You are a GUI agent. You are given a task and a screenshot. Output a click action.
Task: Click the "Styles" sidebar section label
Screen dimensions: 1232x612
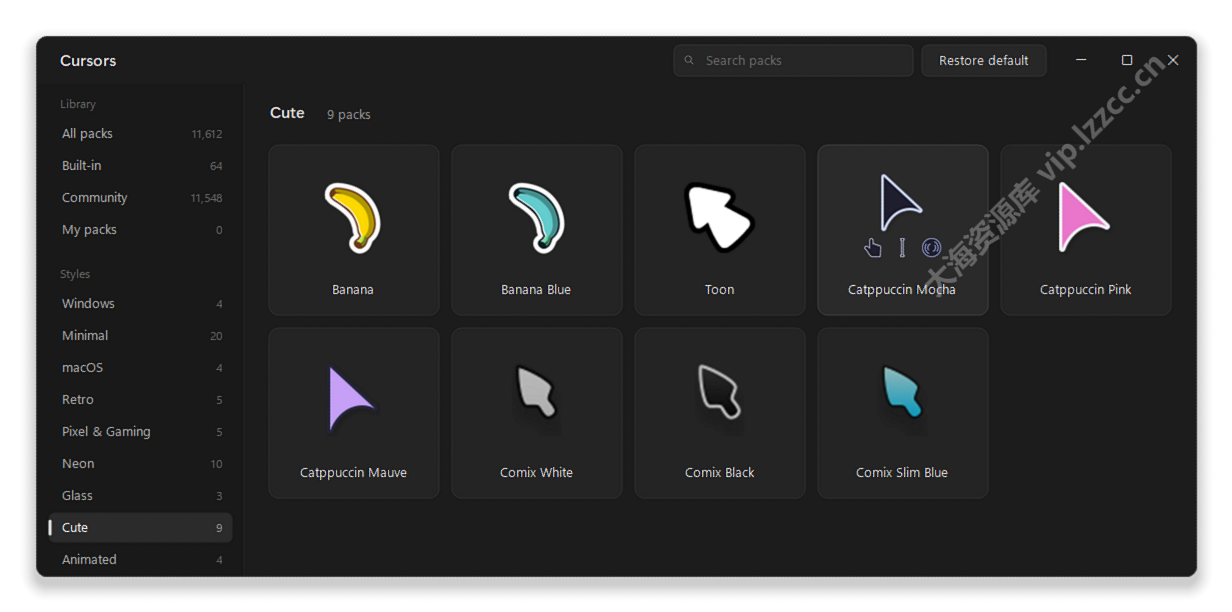[75, 274]
